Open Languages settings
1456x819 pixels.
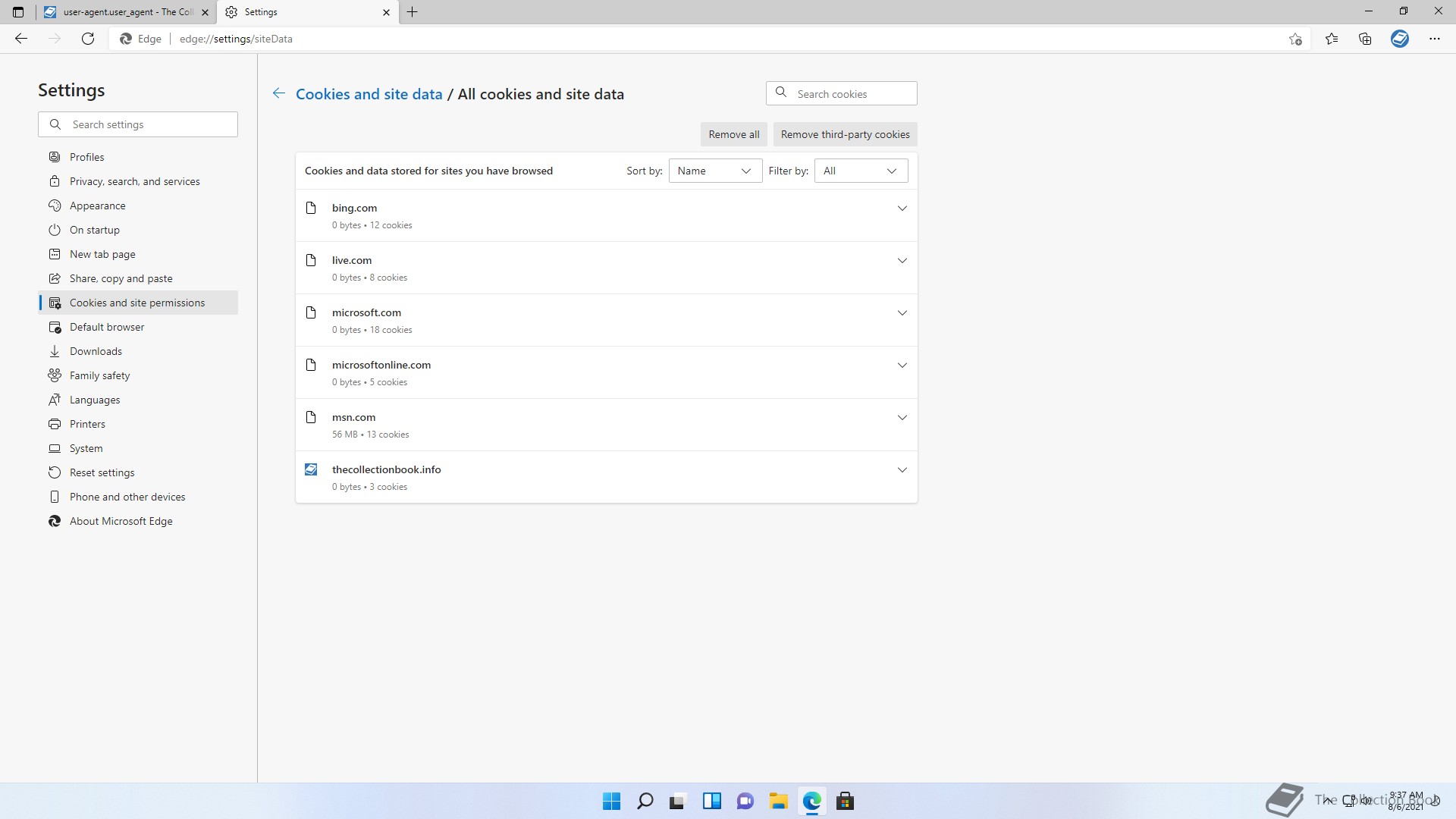138,400
